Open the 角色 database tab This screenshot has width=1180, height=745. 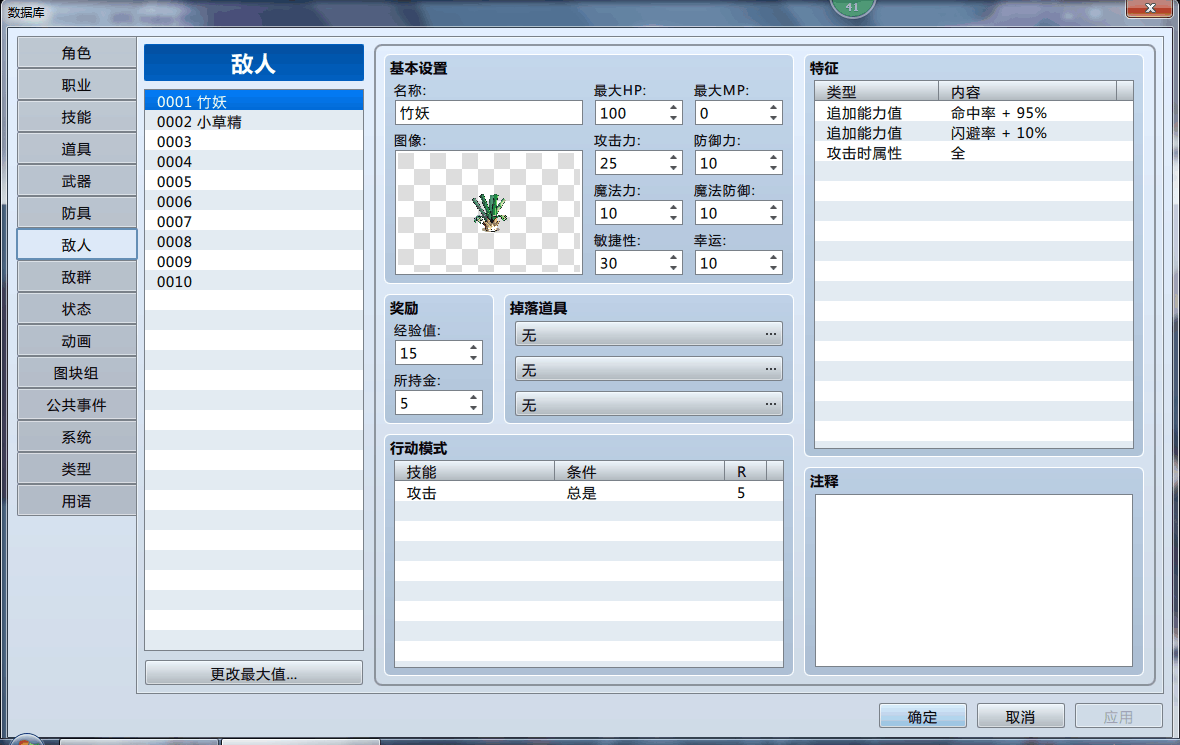77,53
